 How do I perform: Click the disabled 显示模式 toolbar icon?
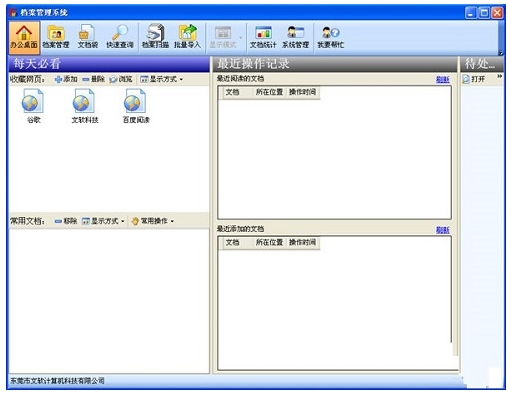[223, 37]
